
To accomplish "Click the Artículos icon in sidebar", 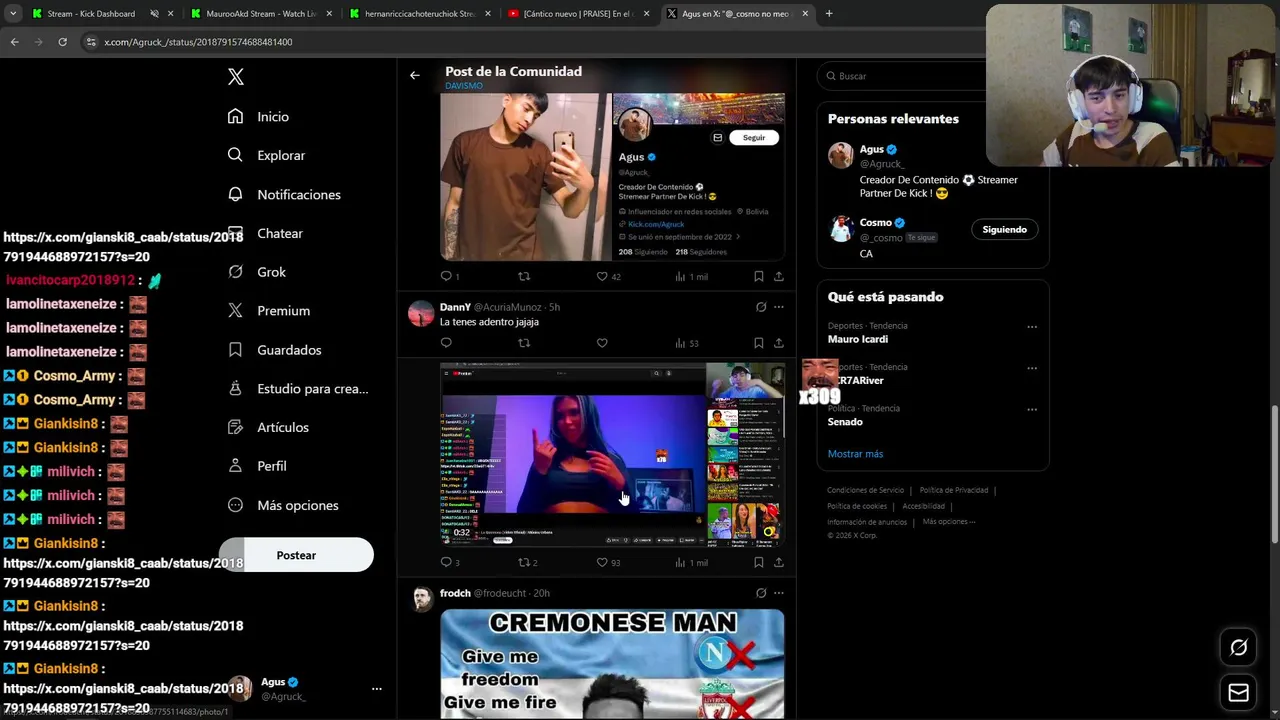I will [235, 427].
